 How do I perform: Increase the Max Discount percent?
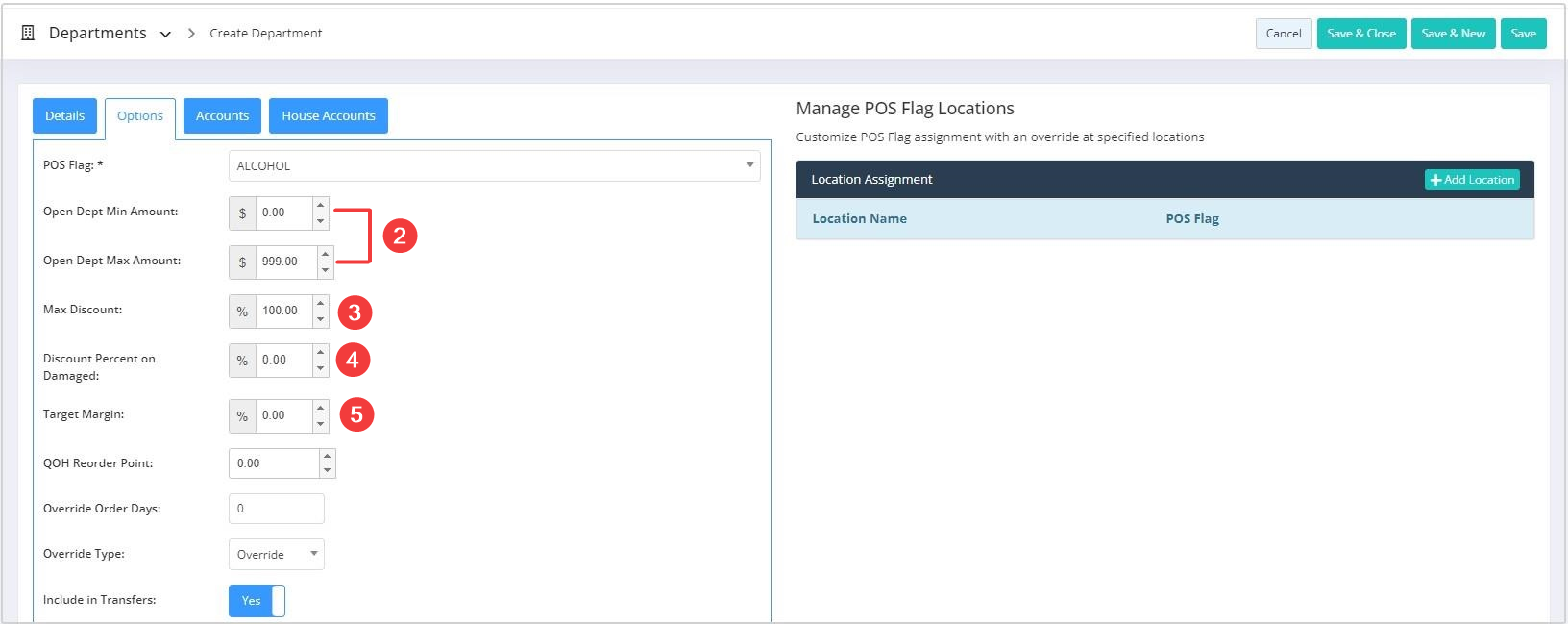pos(321,303)
